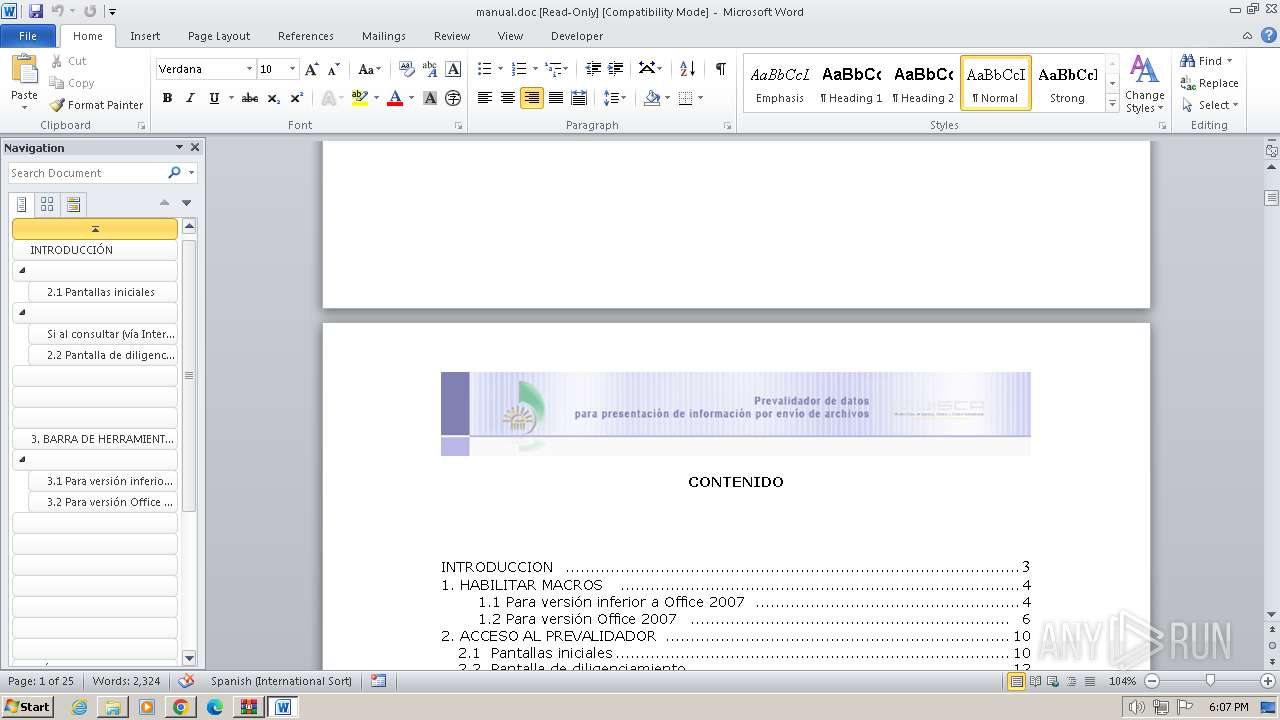Image resolution: width=1280 pixels, height=720 pixels.
Task: Click the Print Layout view icon
Action: (1017, 681)
